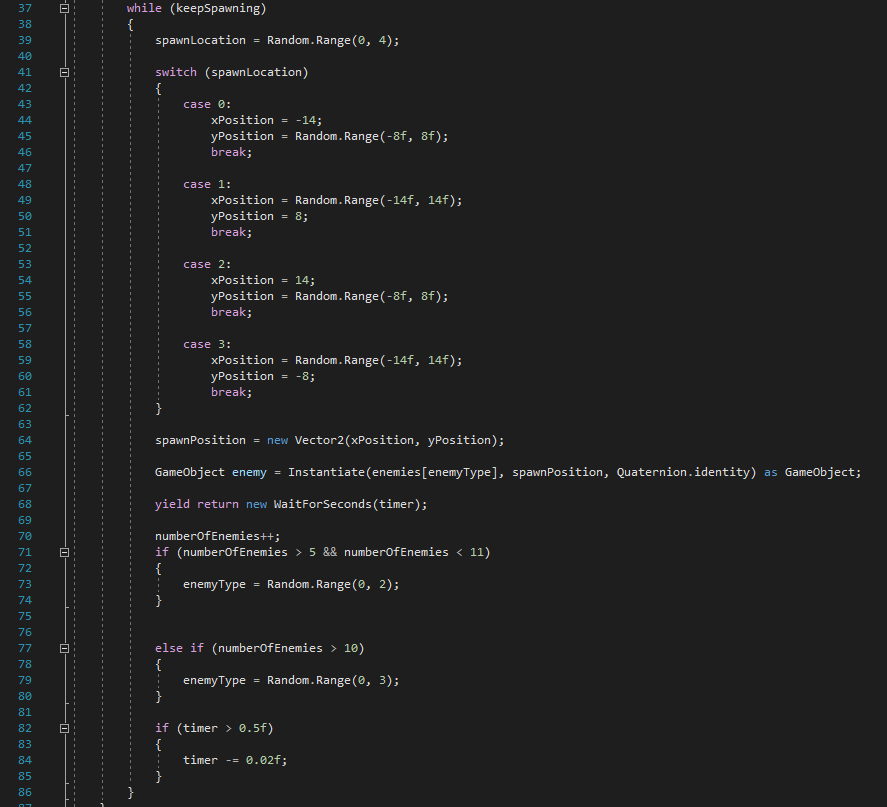Fold the if (timer > 0.5f) block
887x807 pixels.
pos(64,728)
